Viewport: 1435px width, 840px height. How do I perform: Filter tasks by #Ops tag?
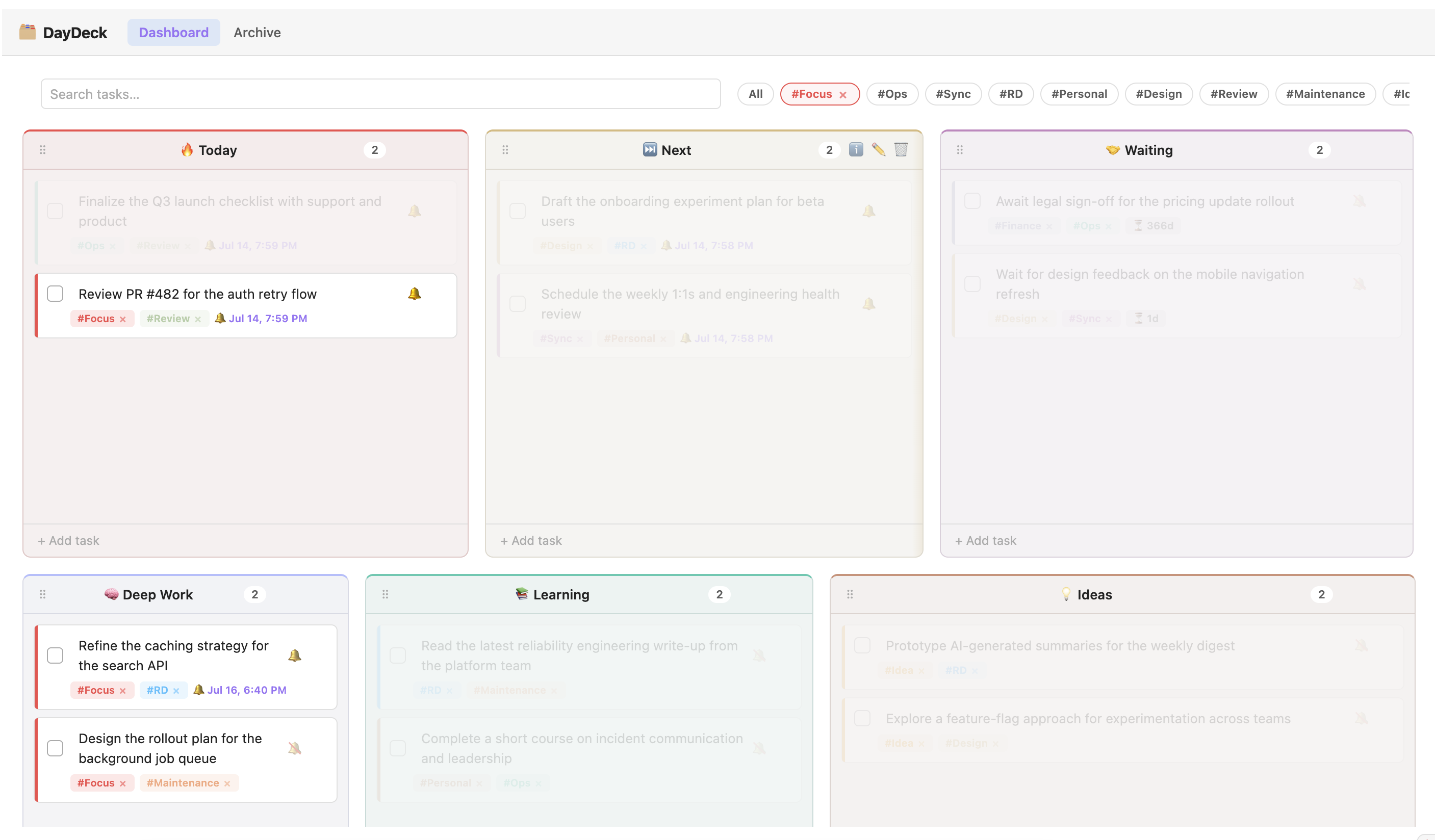tap(892, 94)
